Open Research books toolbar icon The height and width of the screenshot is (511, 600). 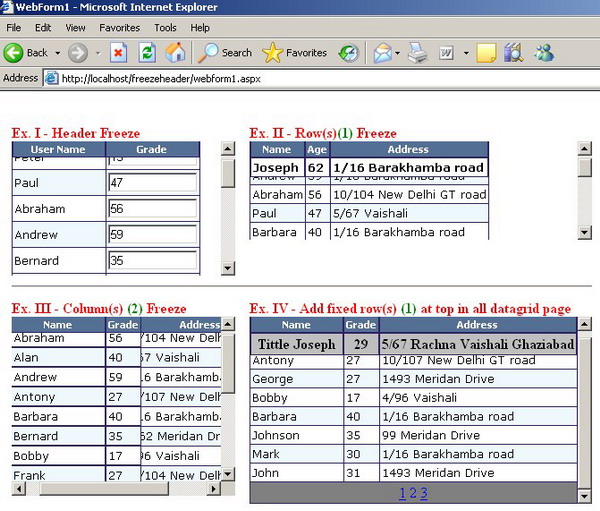pyautogui.click(x=513, y=53)
